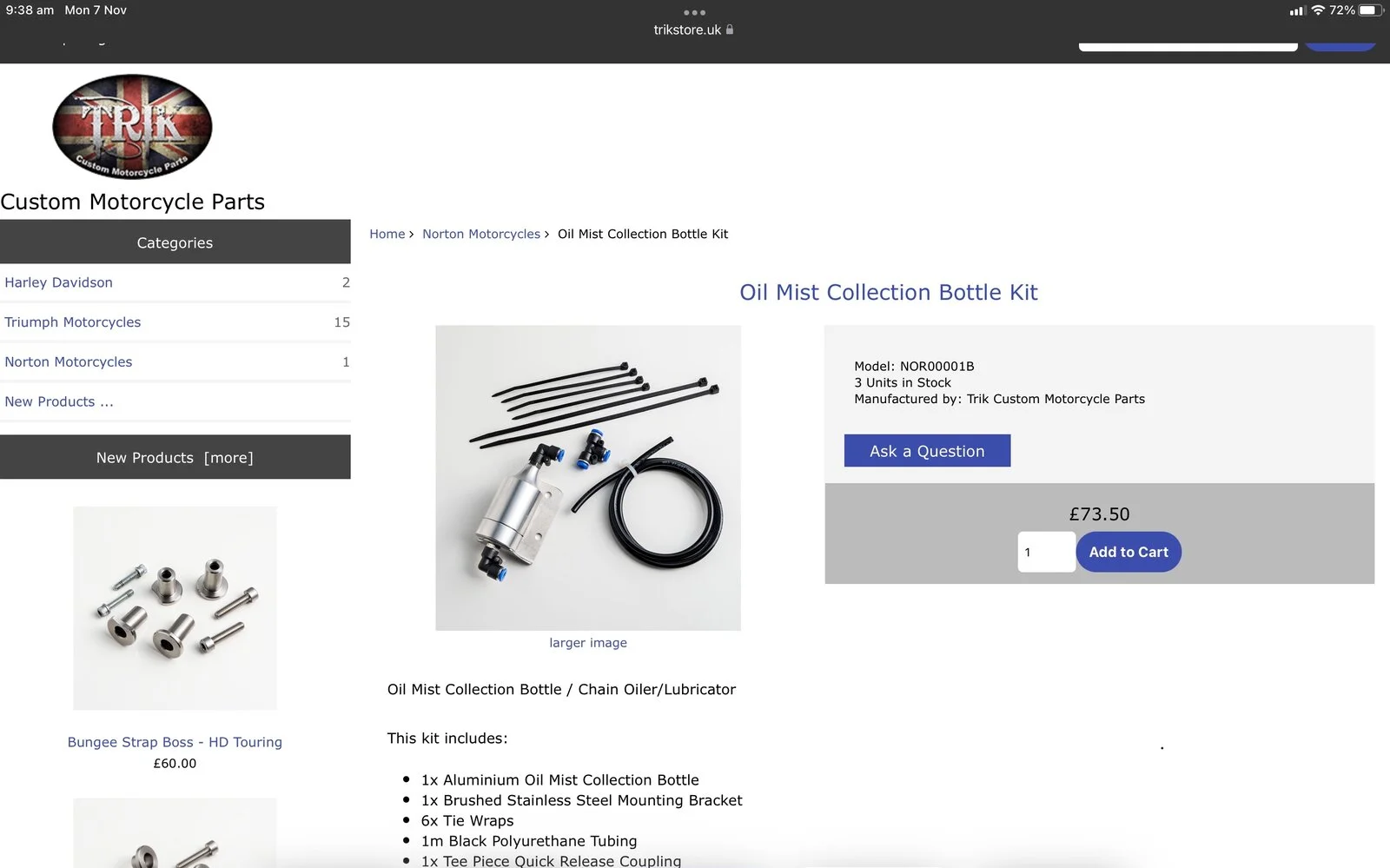The width and height of the screenshot is (1390, 868).
Task: Open Triumph Motorcycles category
Action: point(73,322)
